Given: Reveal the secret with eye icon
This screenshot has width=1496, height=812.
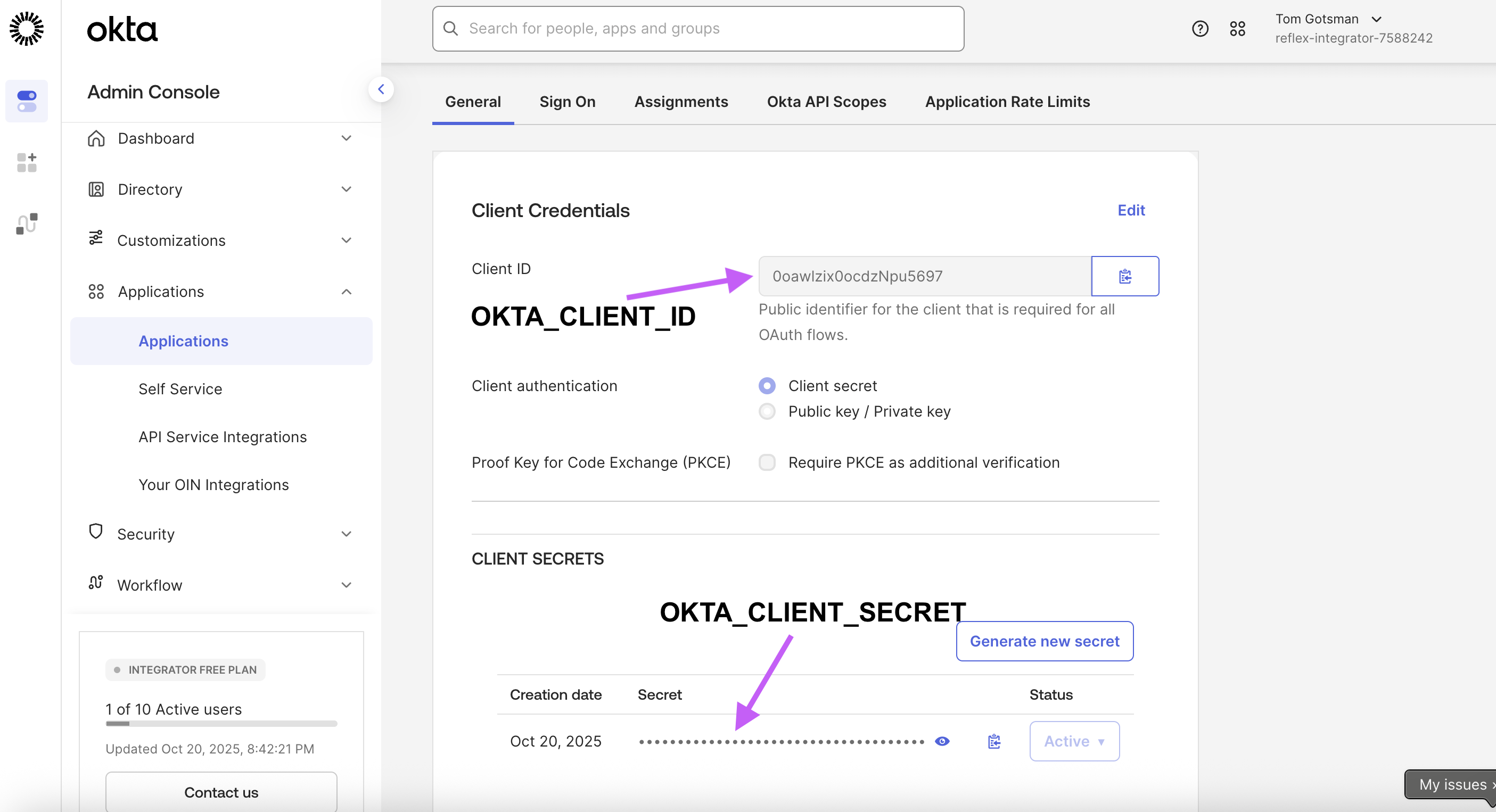Looking at the screenshot, I should 942,741.
